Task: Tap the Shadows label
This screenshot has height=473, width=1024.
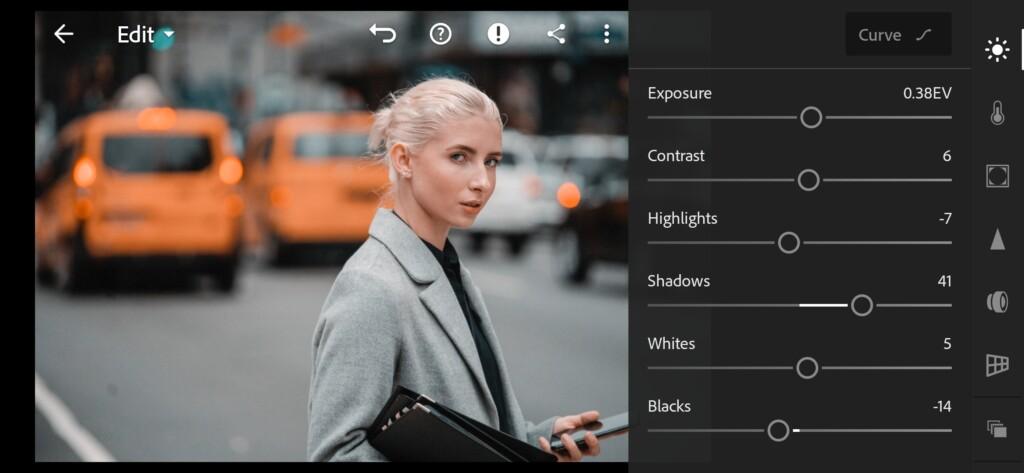Action: click(x=679, y=281)
